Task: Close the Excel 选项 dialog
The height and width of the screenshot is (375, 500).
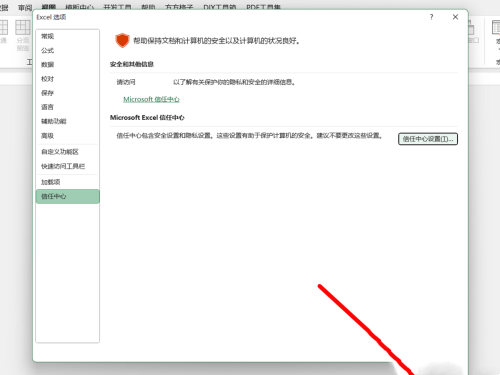Action: 455,17
